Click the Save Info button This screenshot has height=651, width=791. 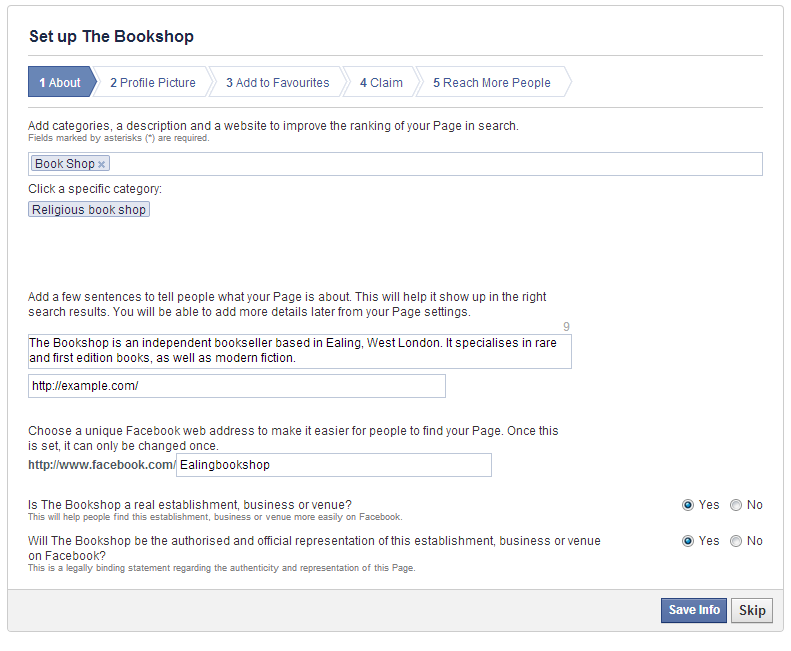[694, 610]
